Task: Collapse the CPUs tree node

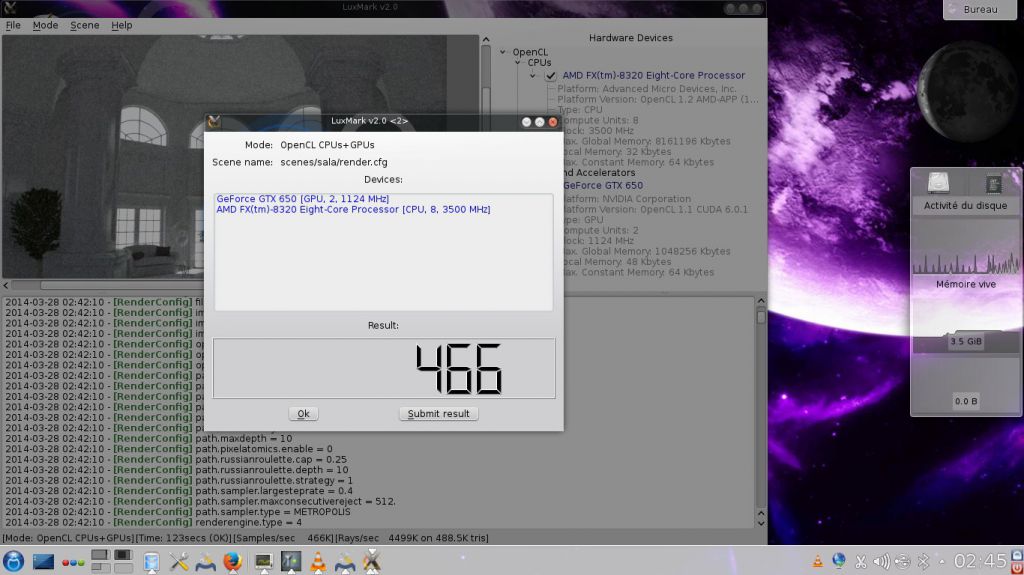Action: (x=518, y=63)
